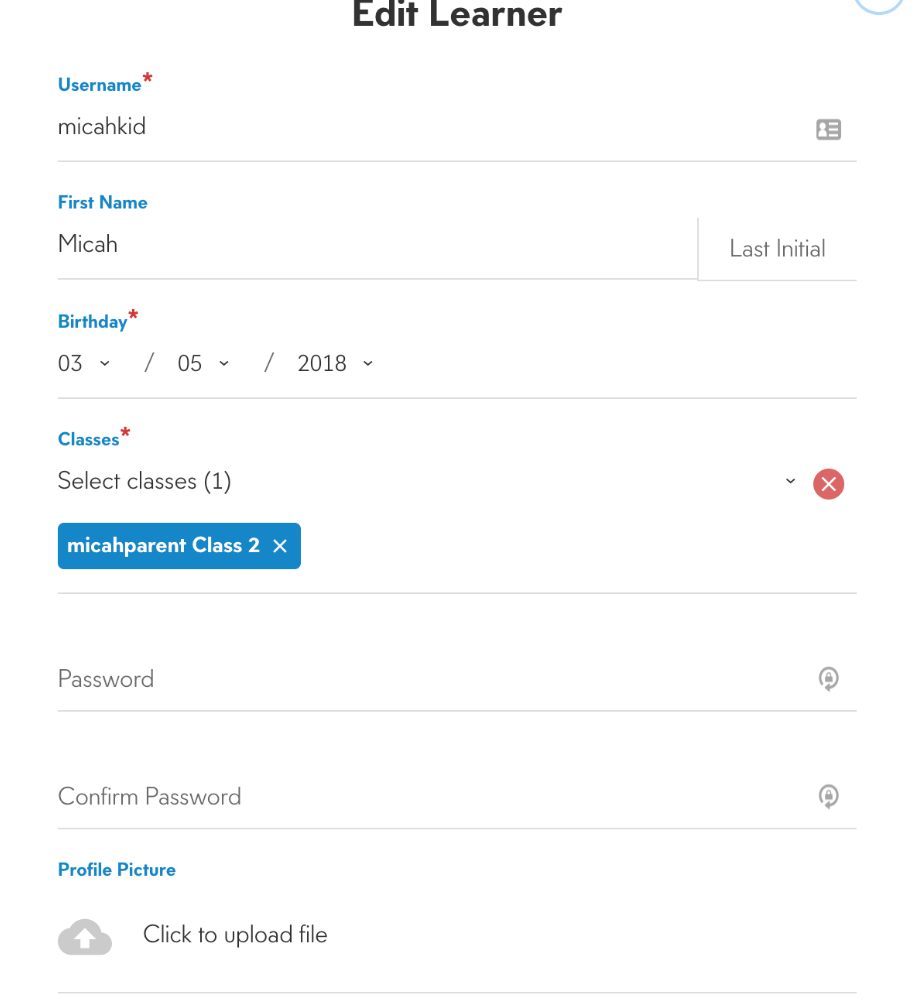Screen dimensions: 916x1000
Task: Click the Last Initial input field
Action: click(778, 249)
